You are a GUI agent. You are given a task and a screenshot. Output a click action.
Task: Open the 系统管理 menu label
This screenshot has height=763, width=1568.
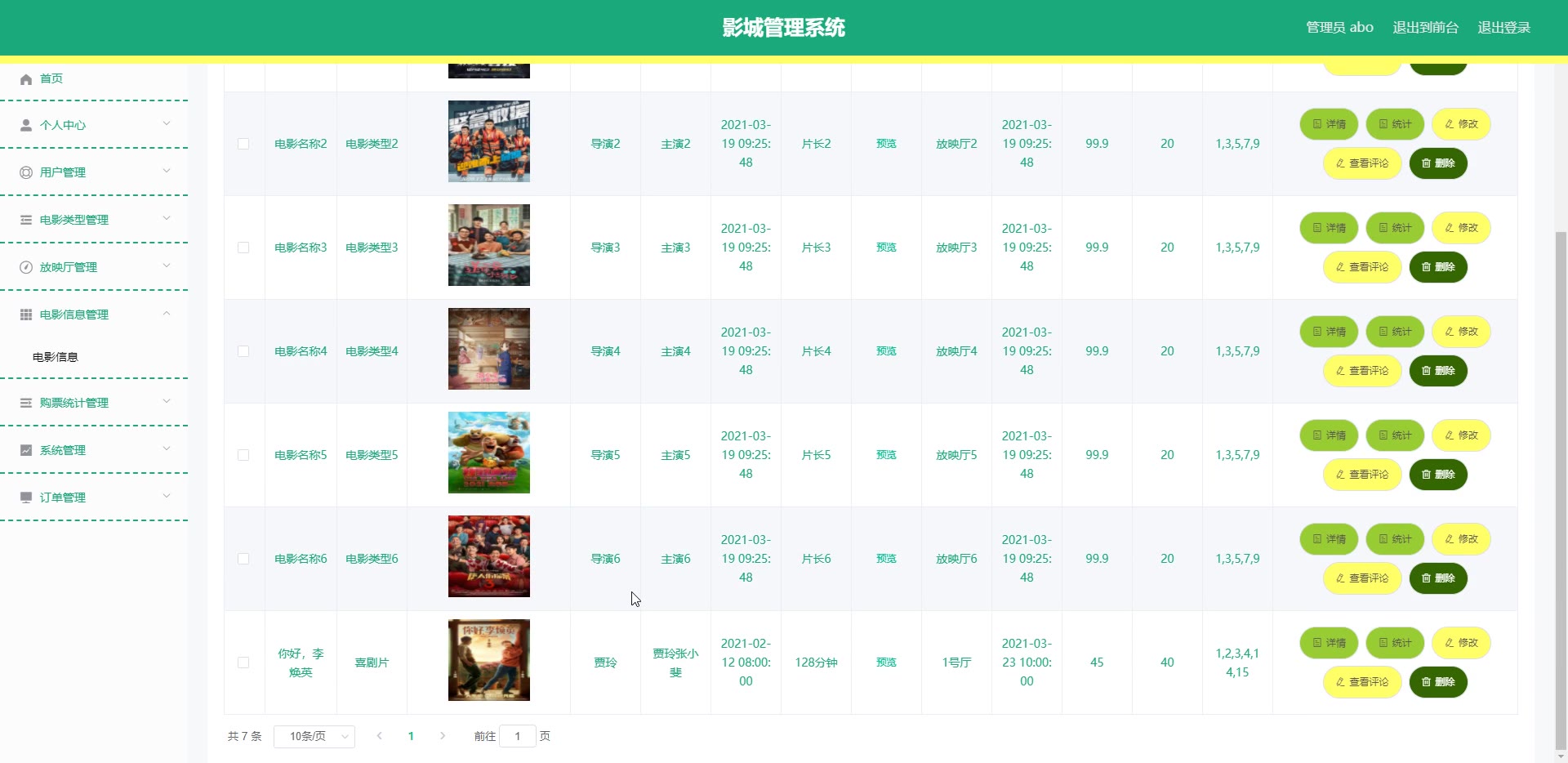63,450
